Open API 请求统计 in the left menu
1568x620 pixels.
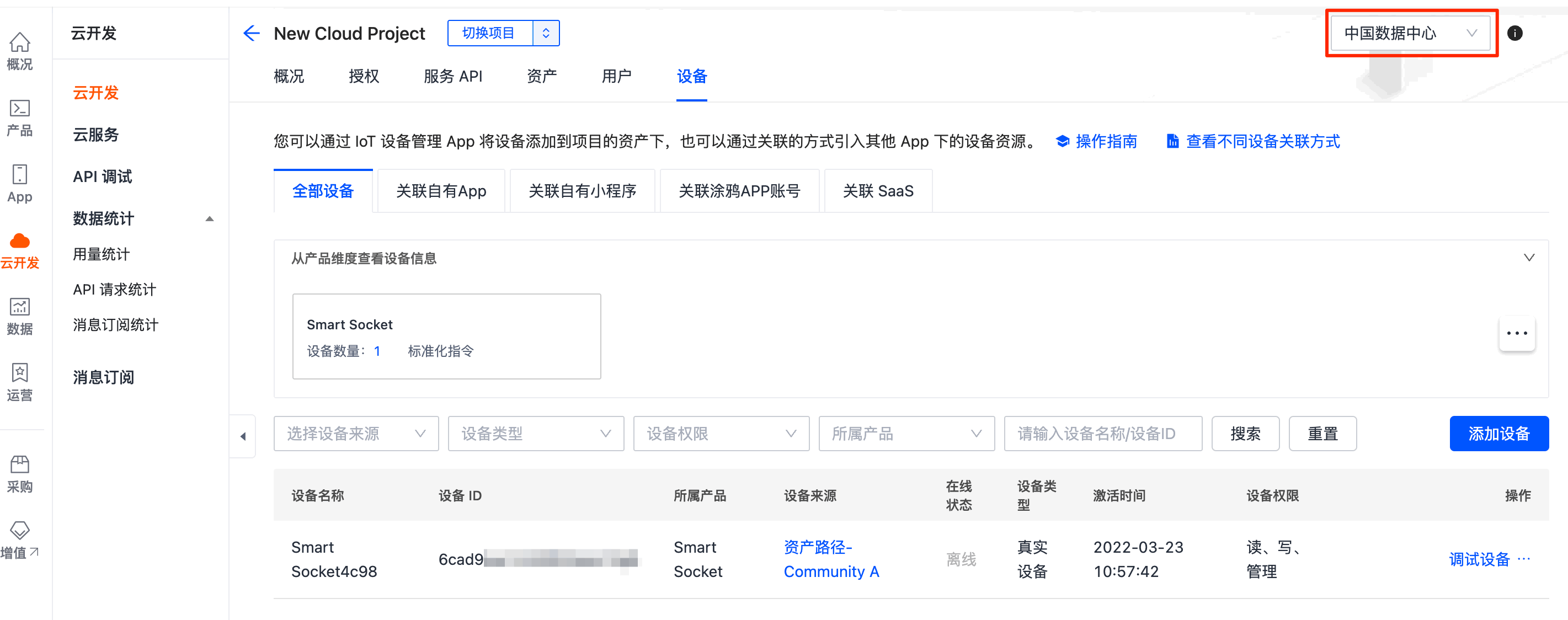tap(114, 290)
